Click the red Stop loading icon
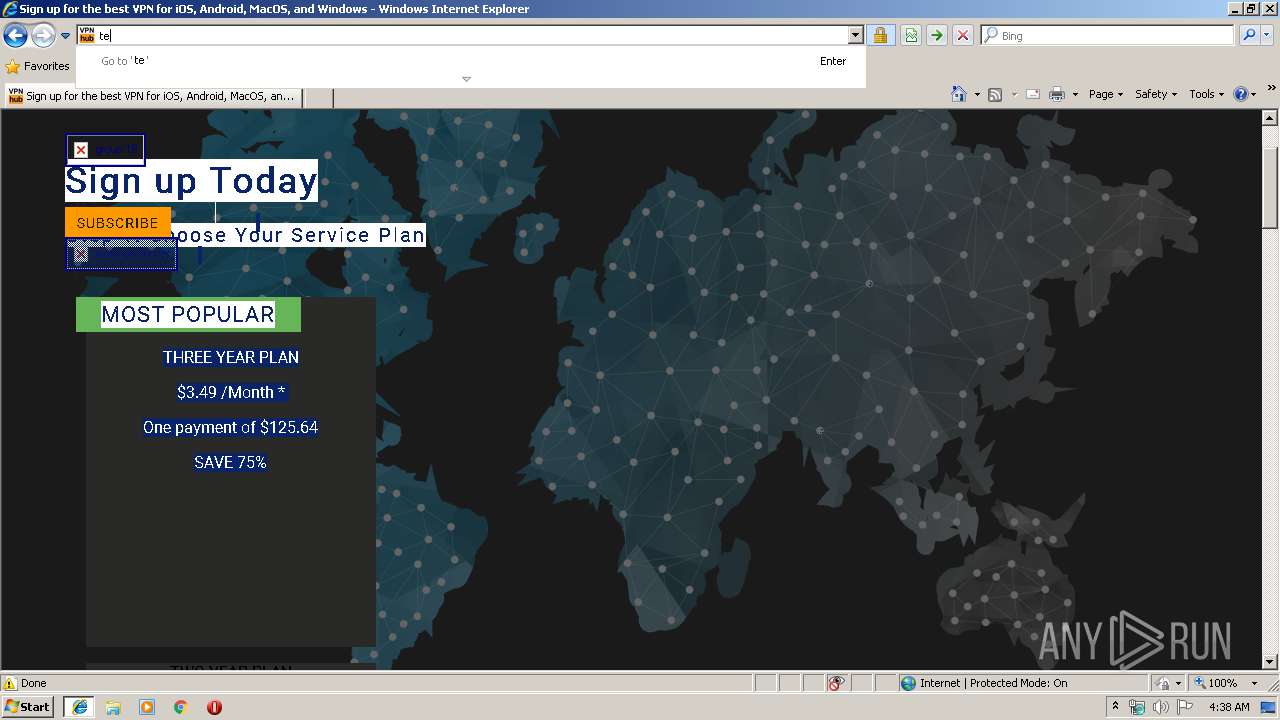The width and height of the screenshot is (1280, 720). click(963, 36)
